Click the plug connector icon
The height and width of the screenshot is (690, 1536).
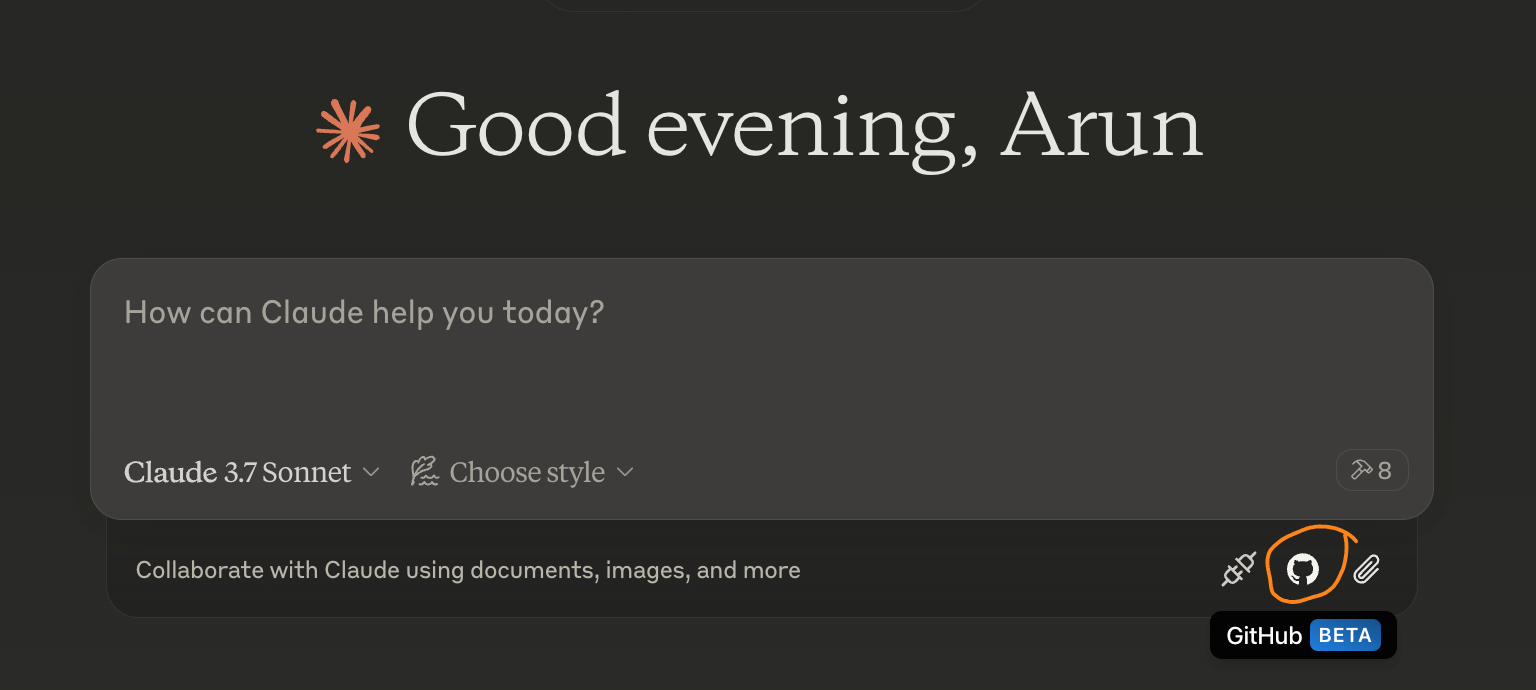tap(1238, 570)
